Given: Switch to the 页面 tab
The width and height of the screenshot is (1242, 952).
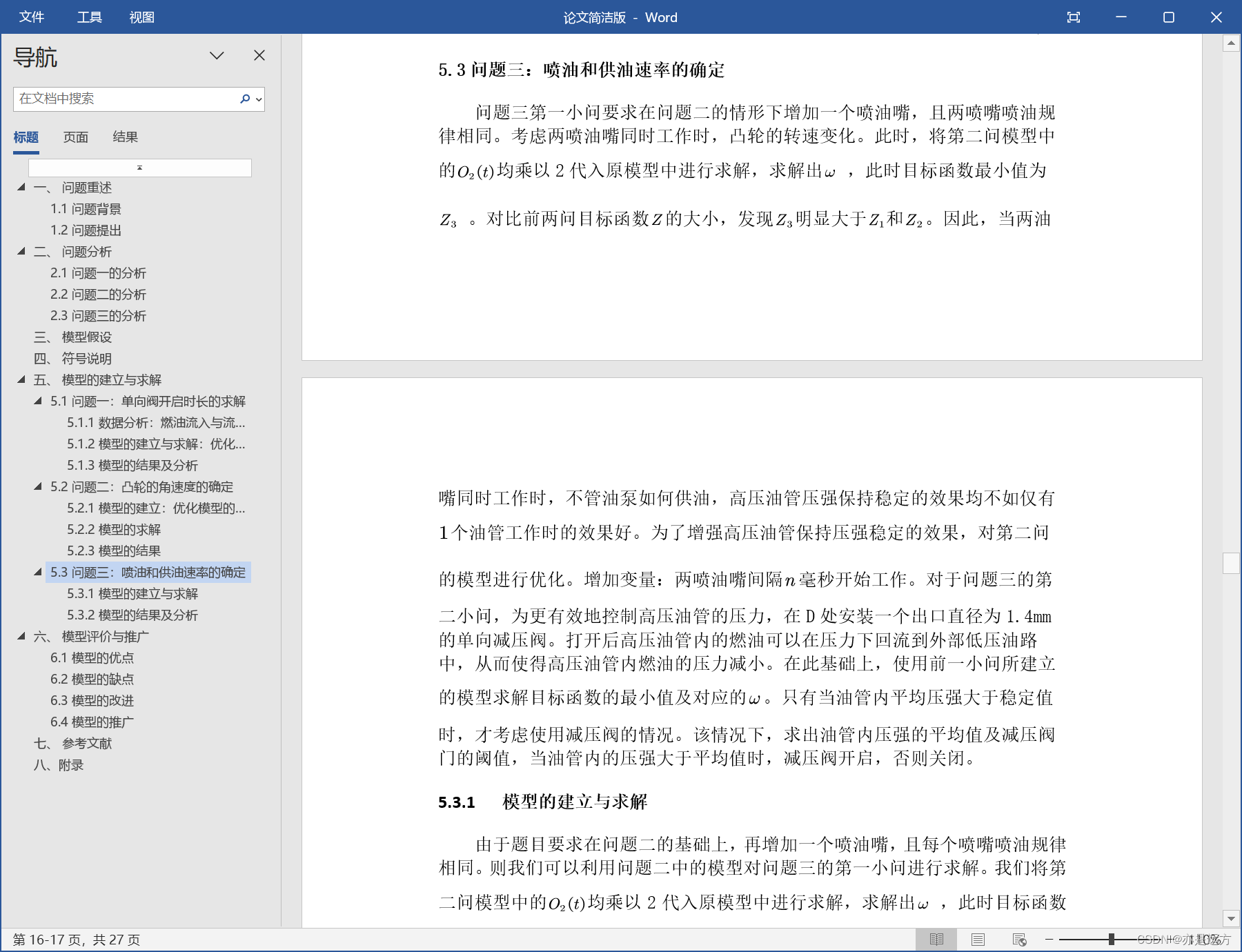Looking at the screenshot, I should pos(76,137).
